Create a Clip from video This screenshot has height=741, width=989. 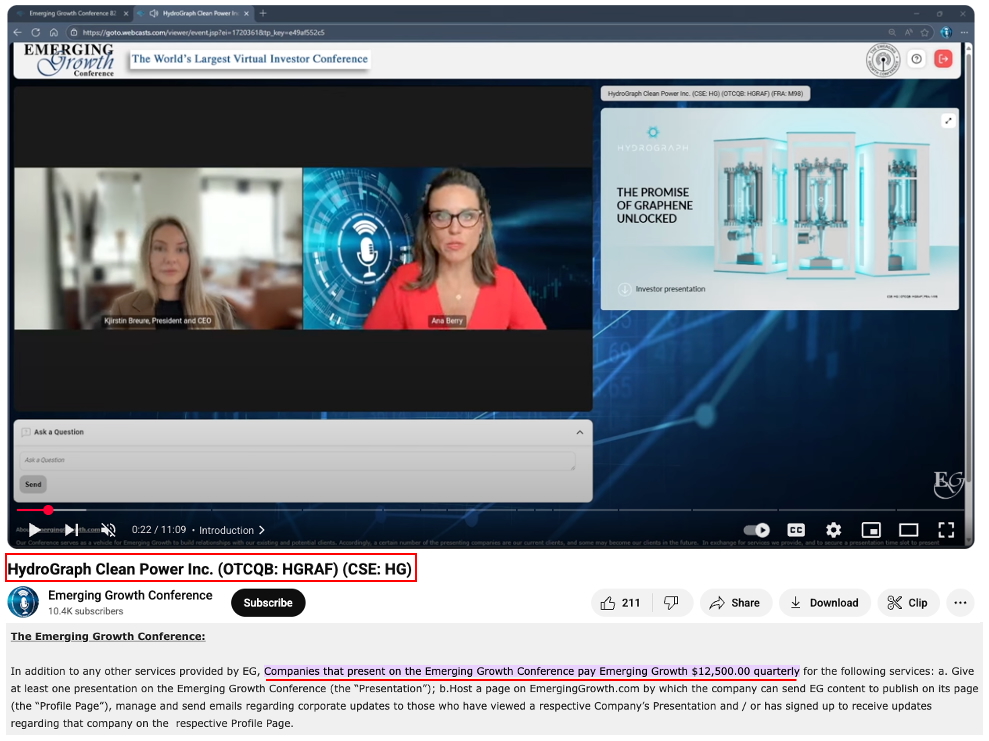click(908, 603)
